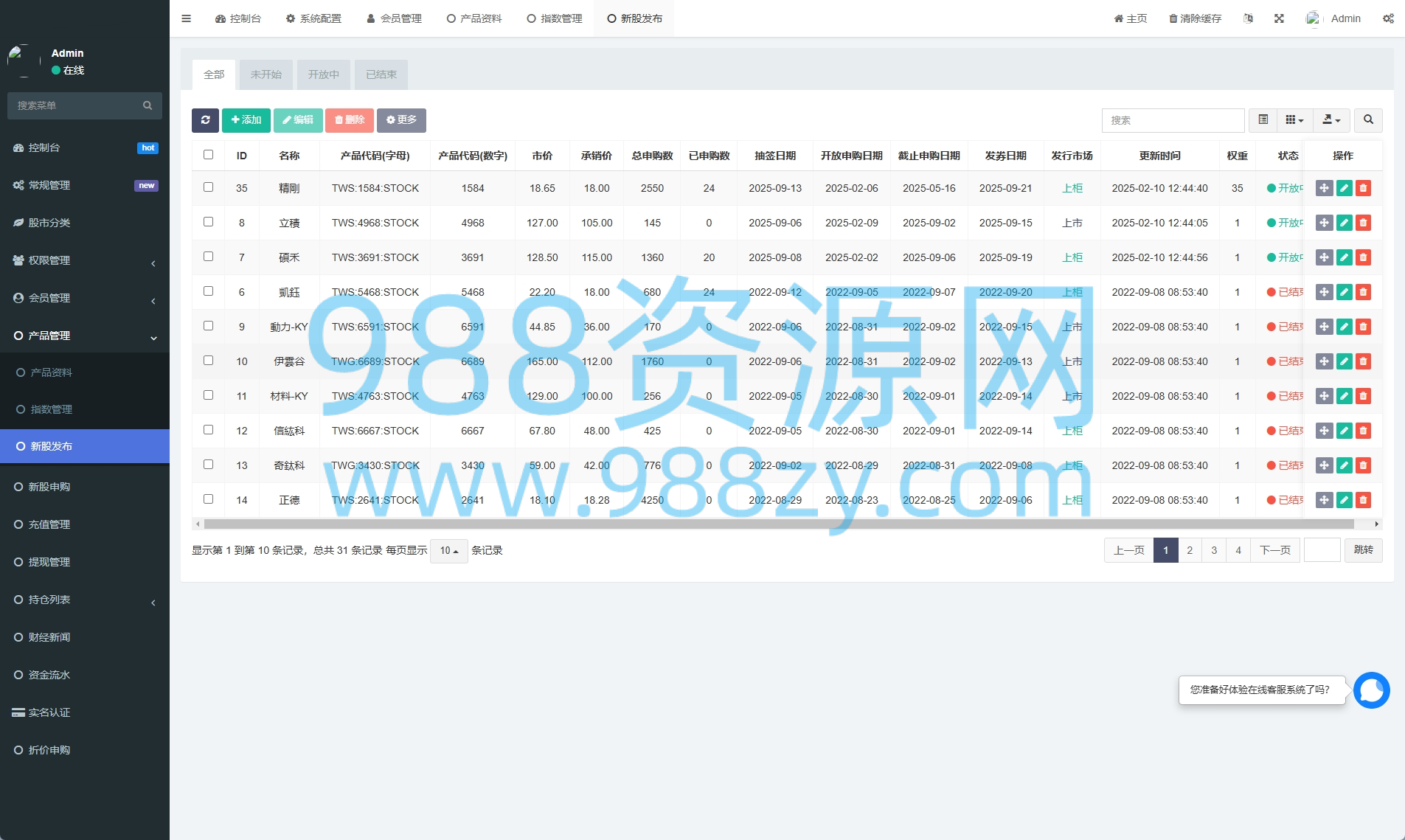Image resolution: width=1405 pixels, height=840 pixels.
Task: Open the columns visibility dropdown
Action: 1294,120
